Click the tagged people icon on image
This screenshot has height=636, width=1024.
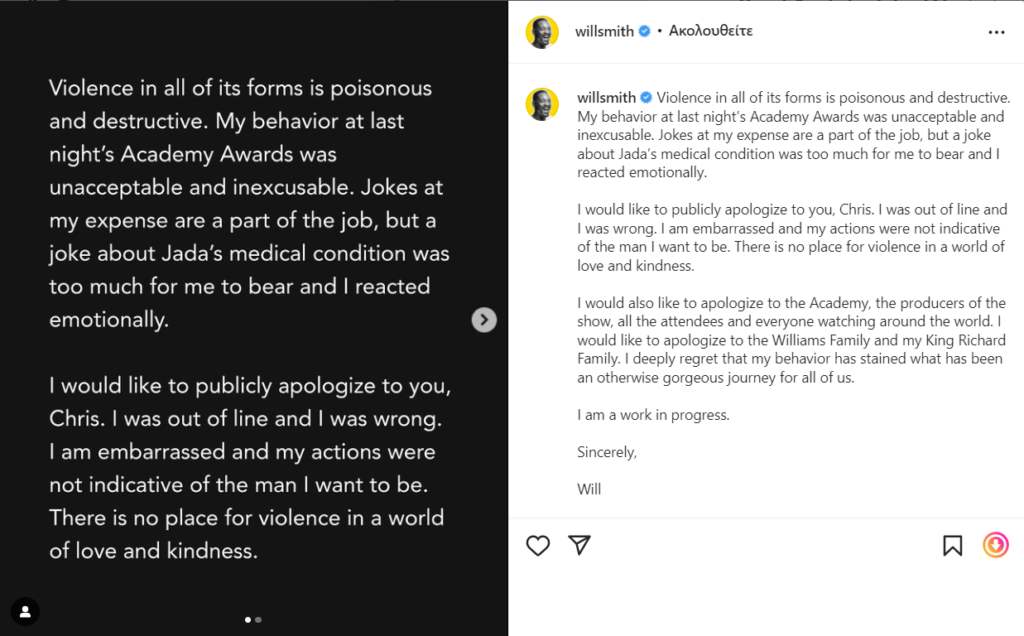pos(25,612)
